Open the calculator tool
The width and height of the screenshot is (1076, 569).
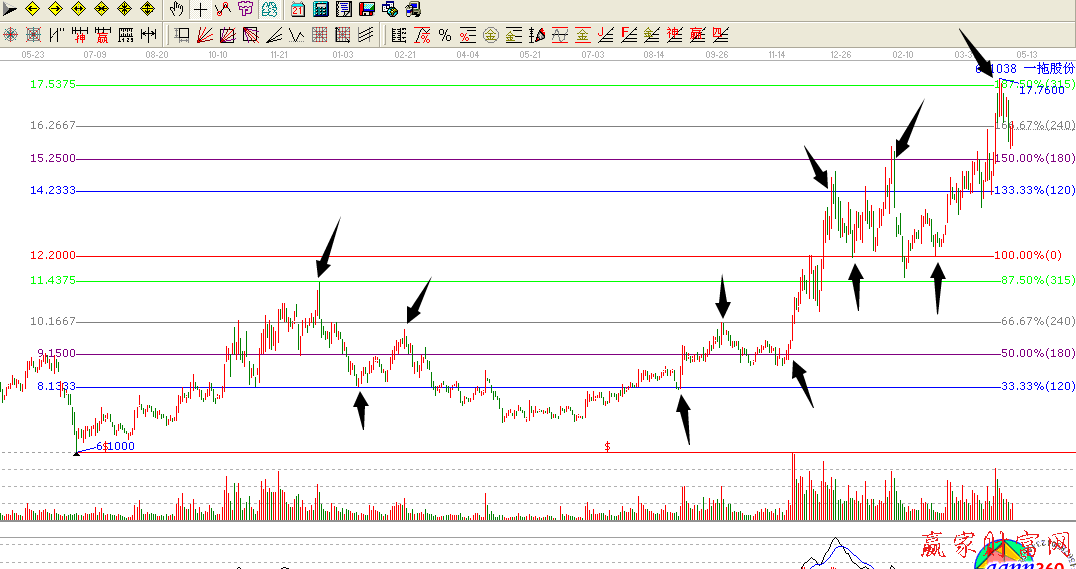click(x=321, y=10)
